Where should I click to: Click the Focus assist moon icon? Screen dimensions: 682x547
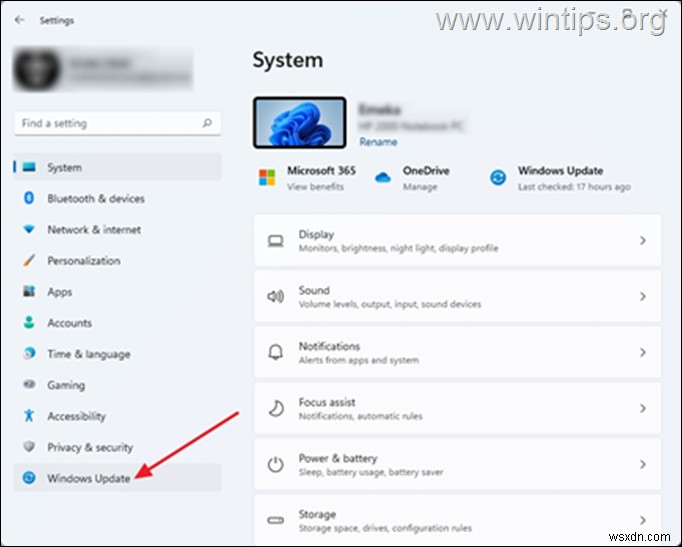276,408
